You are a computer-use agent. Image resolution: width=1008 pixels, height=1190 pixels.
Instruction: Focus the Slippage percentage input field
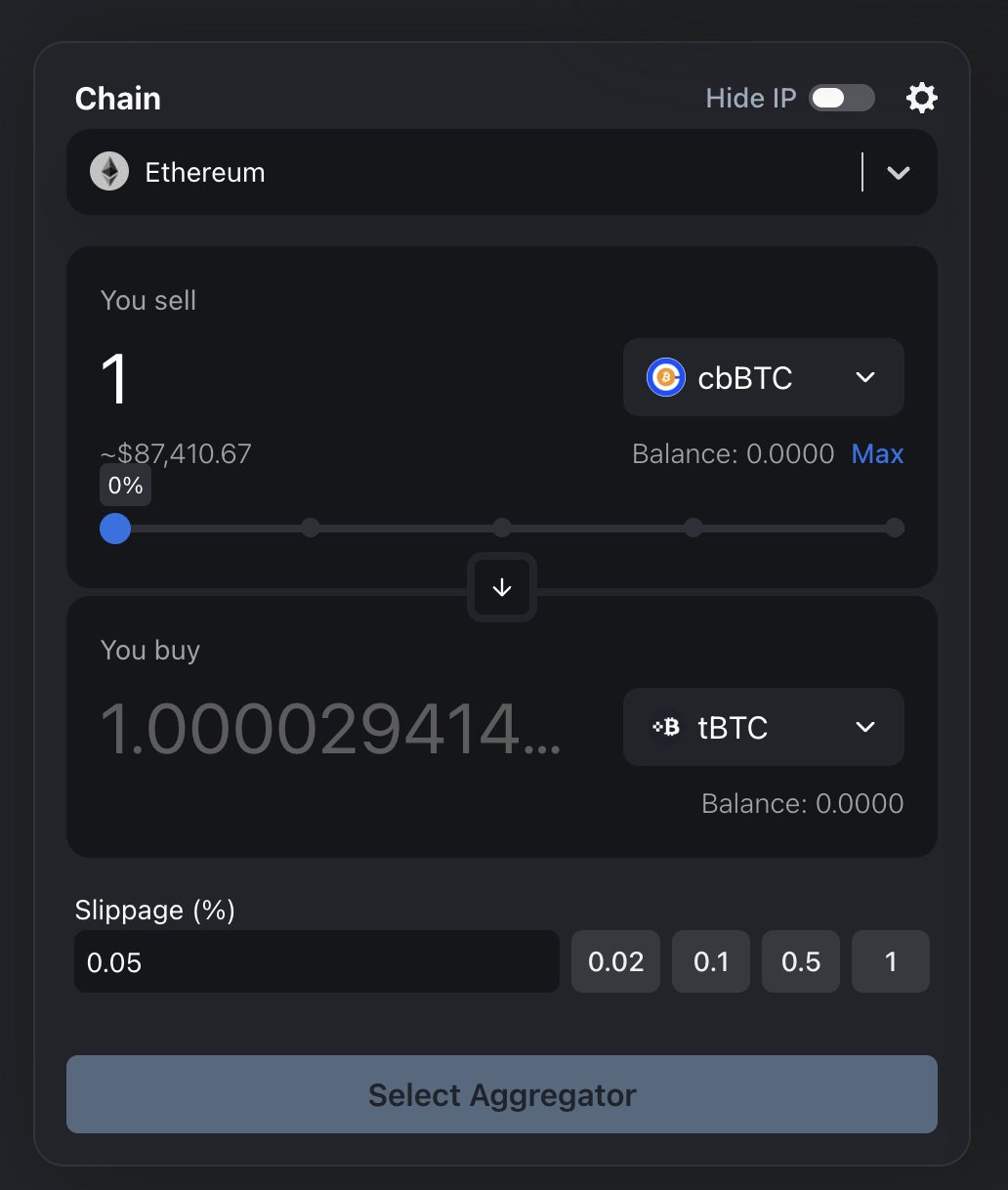tap(316, 962)
